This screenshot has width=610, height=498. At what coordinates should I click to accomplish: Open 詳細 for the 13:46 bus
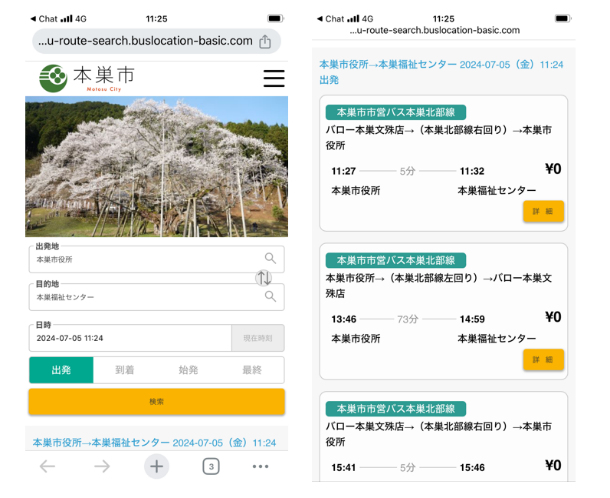[x=543, y=359]
